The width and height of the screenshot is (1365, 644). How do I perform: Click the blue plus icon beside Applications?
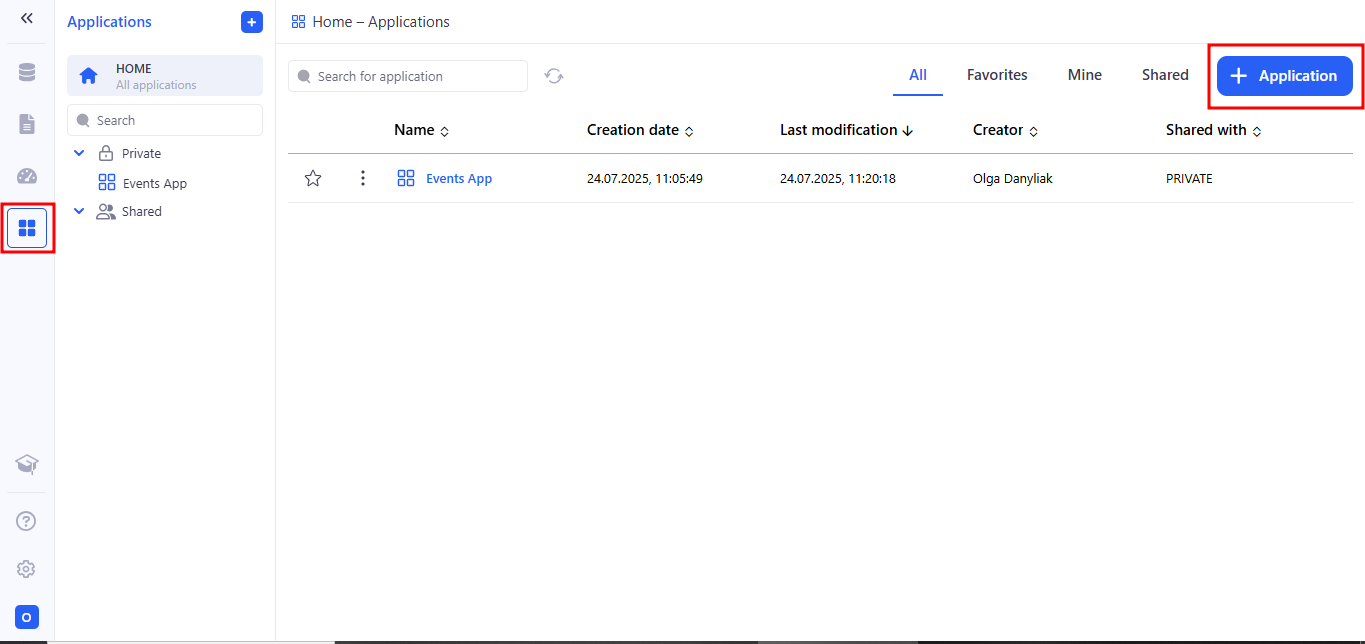tap(252, 22)
